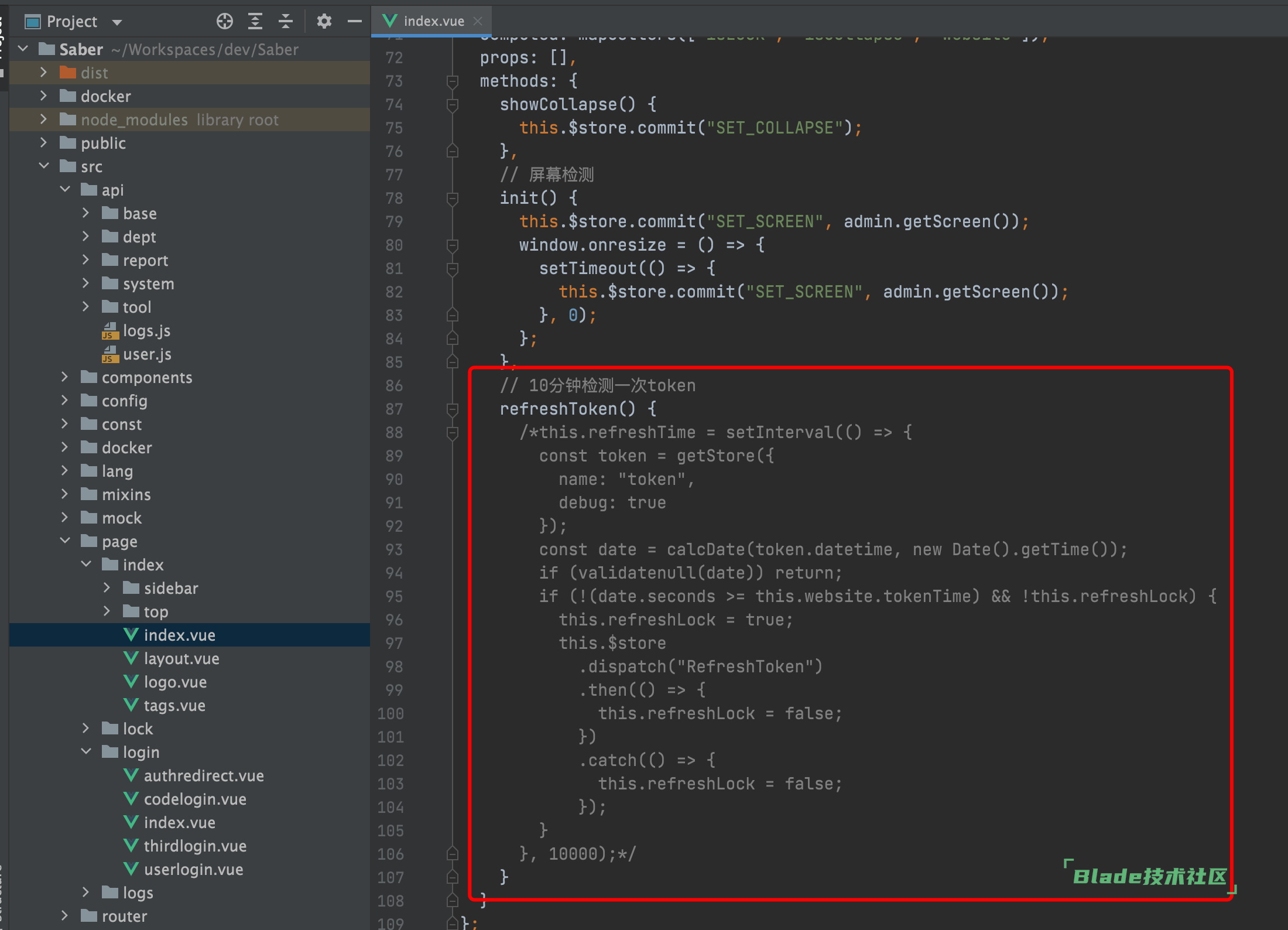Viewport: 1288px width, 930px height.
Task: Close the index.vue editor tab
Action: 478,21
